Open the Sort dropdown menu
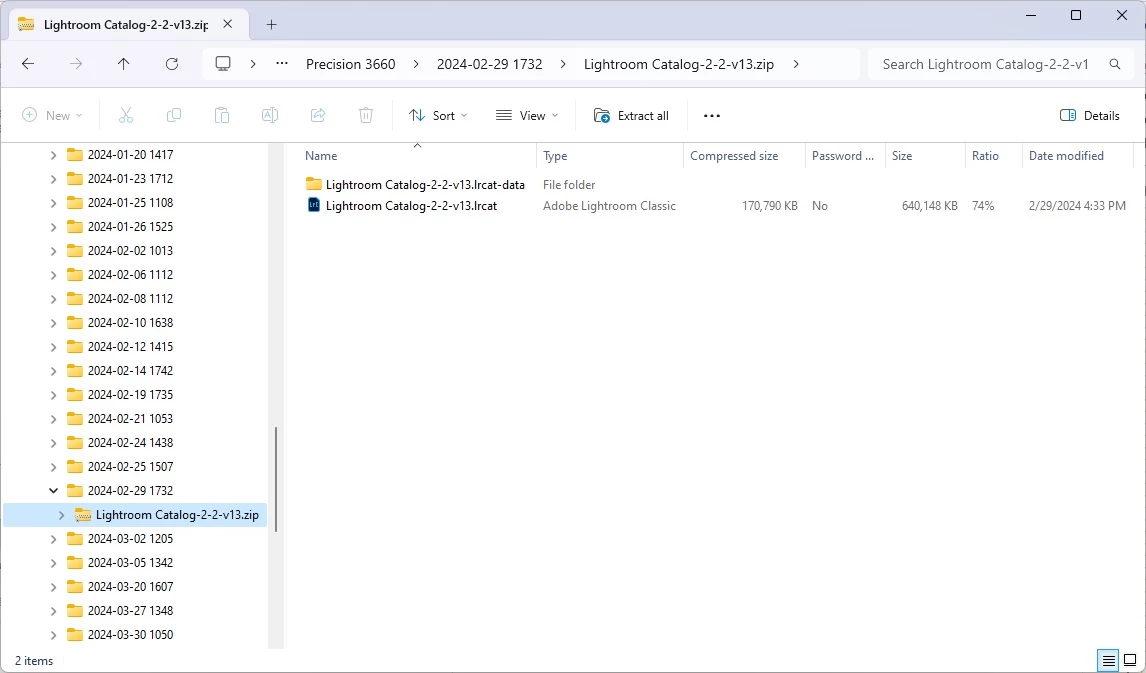Screen dimensions: 1146x673 click(x=439, y=115)
